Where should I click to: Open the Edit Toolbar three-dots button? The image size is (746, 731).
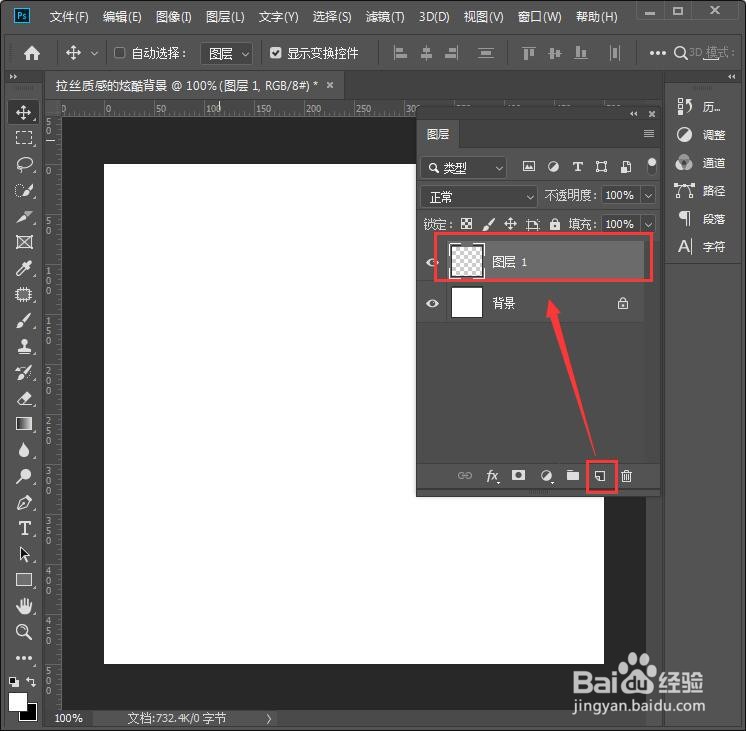point(24,658)
